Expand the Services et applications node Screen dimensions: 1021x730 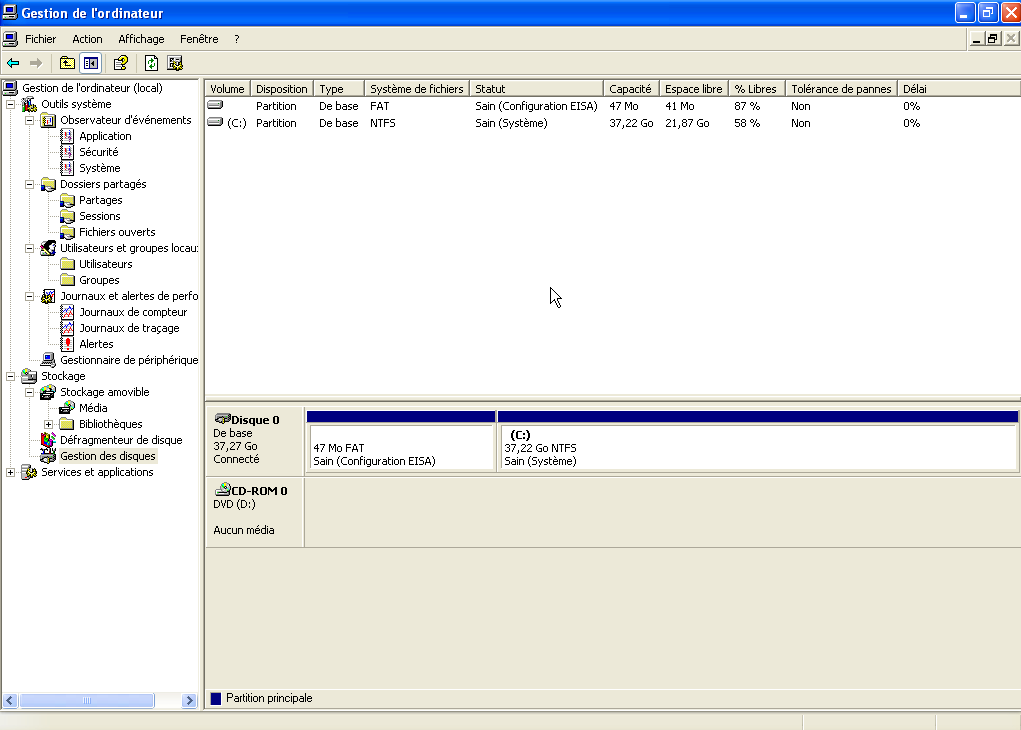(10, 472)
